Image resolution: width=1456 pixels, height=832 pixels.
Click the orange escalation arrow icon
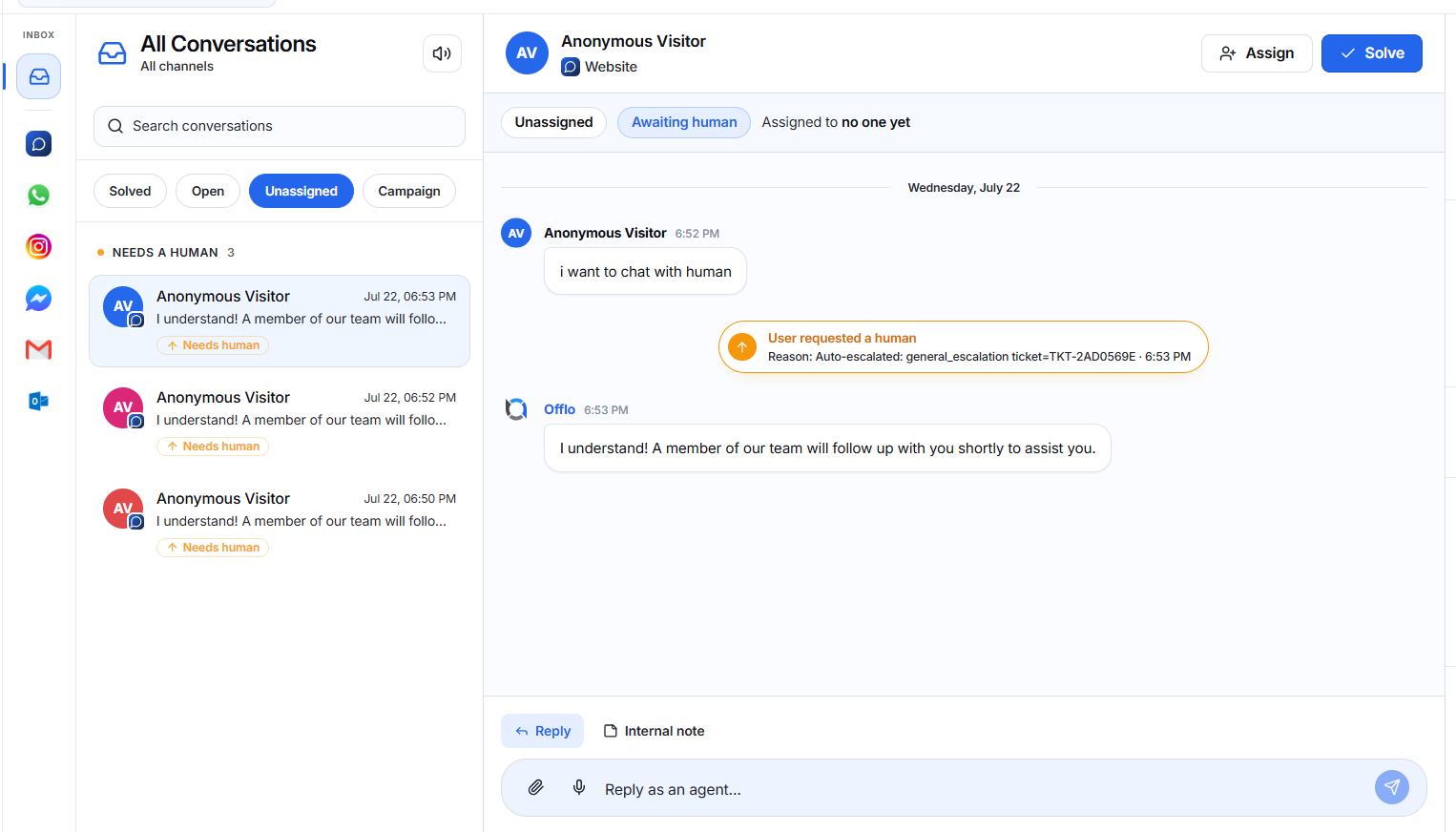[742, 346]
